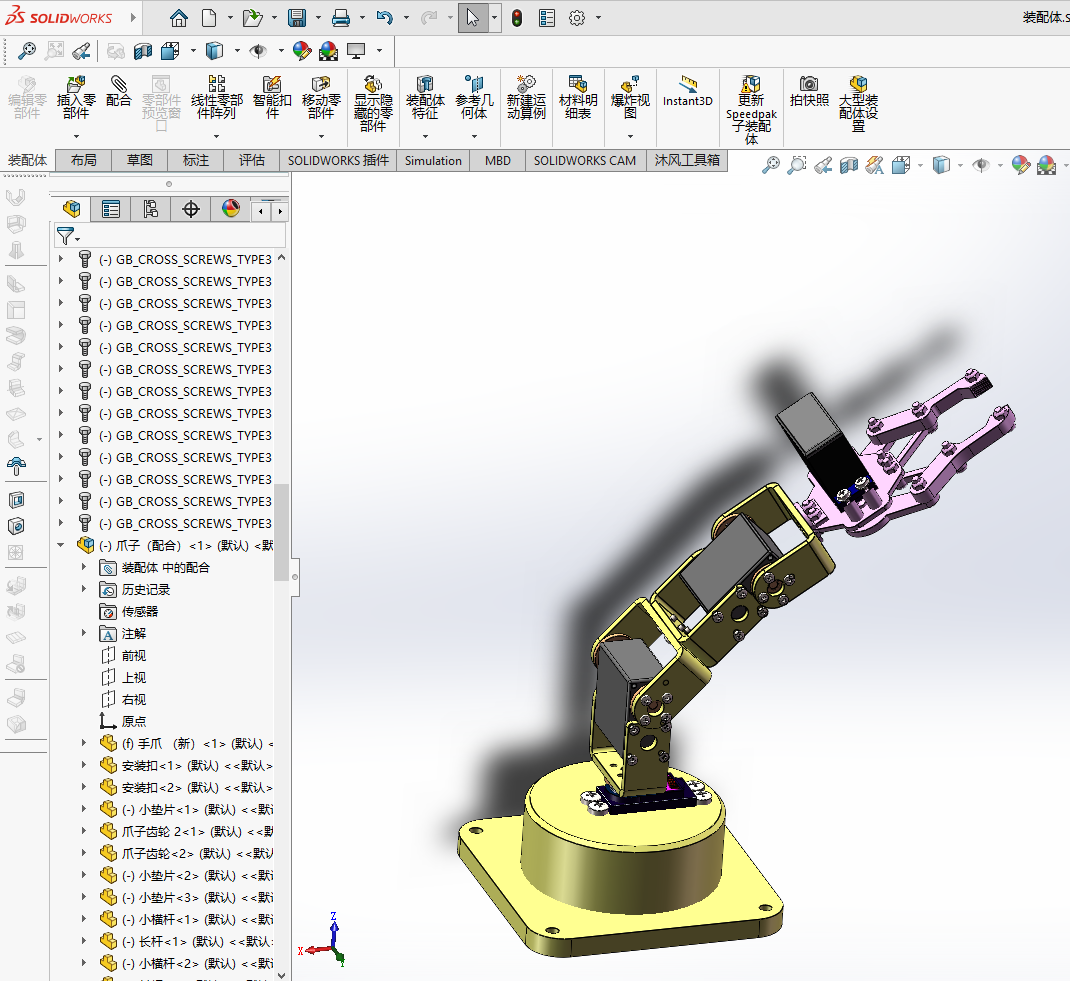Open the DimXpertManager crosshair tab
Viewport: 1070px width, 981px height.
pos(191,209)
